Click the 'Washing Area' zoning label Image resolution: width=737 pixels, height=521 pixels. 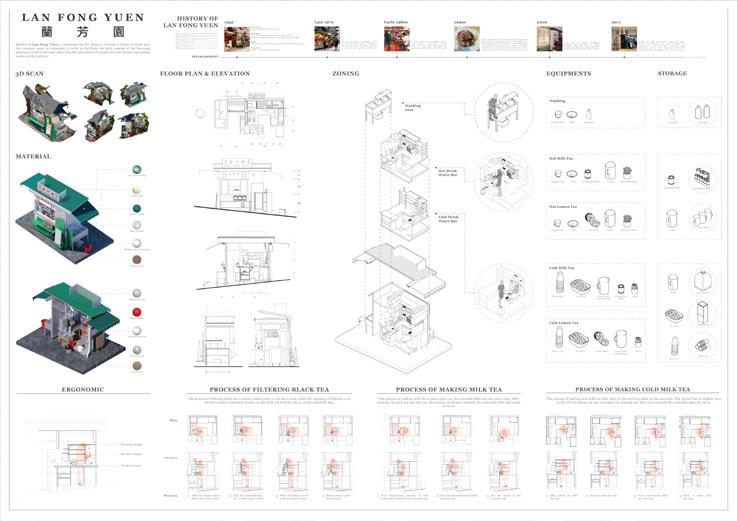[412, 108]
